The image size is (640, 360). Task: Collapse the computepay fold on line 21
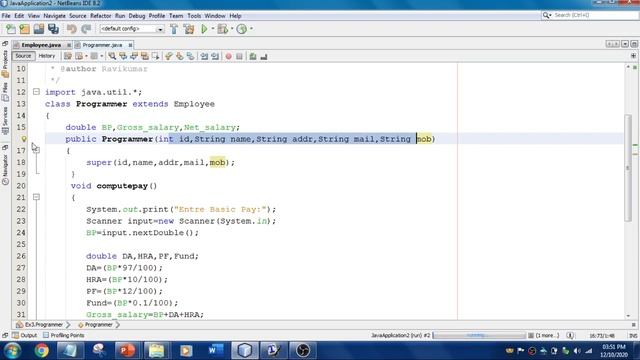coord(36,197)
